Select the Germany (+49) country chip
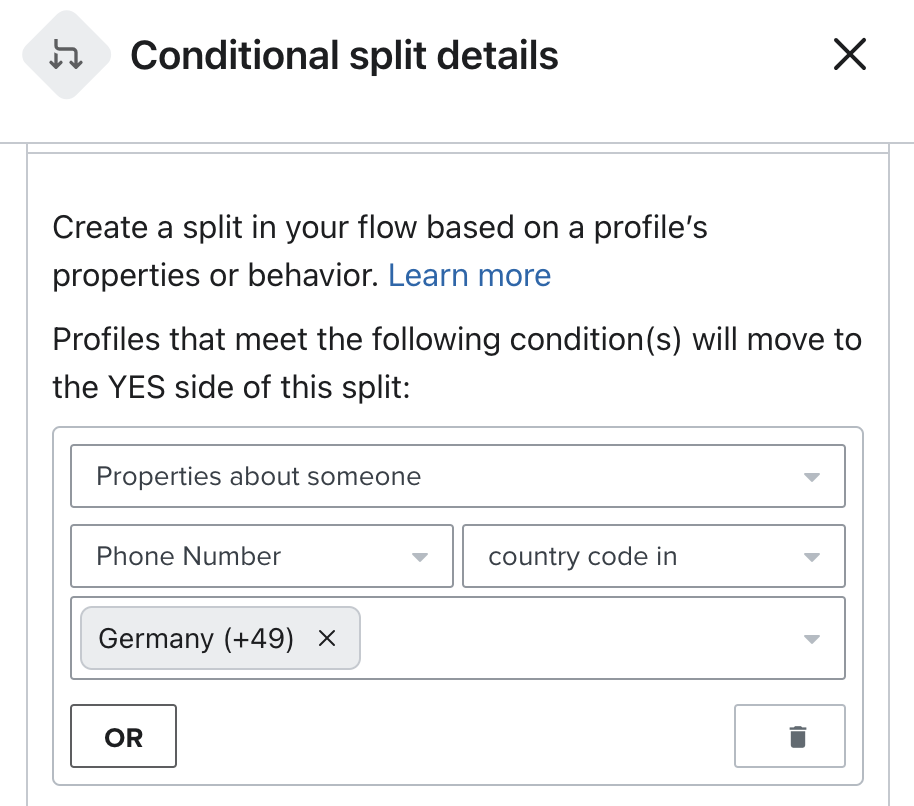 [x=200, y=638]
